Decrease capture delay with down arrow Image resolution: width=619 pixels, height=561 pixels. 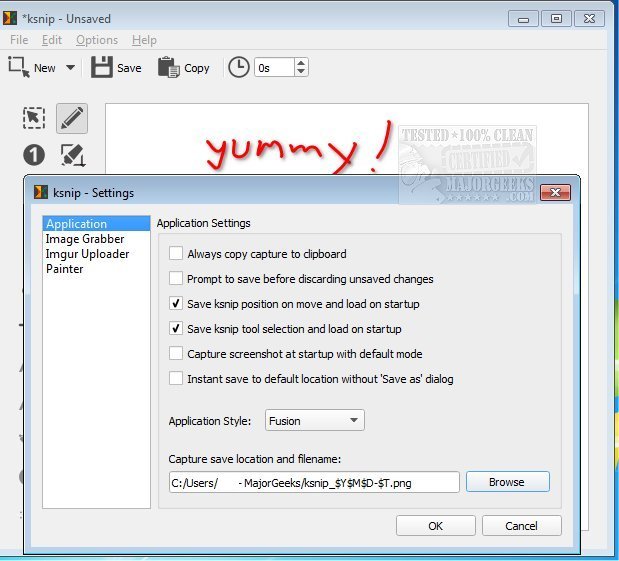[301, 72]
